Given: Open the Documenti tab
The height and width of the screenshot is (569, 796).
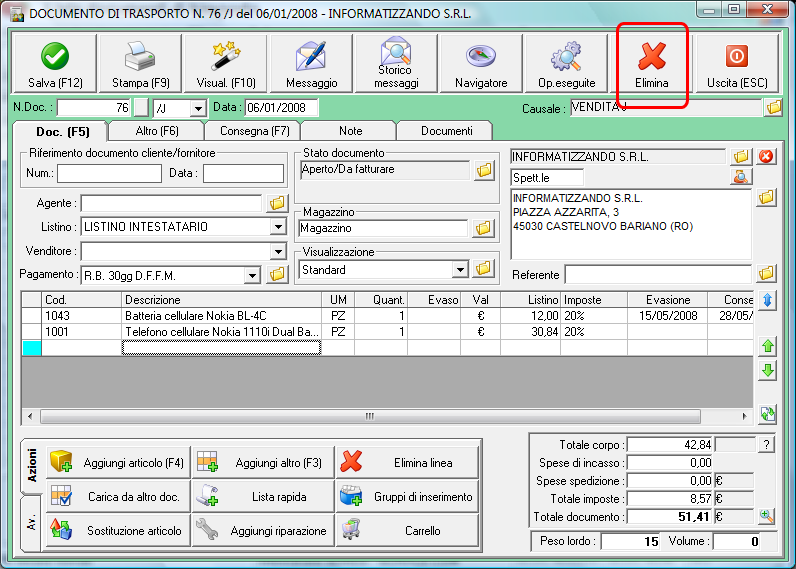Looking at the screenshot, I should [446, 131].
